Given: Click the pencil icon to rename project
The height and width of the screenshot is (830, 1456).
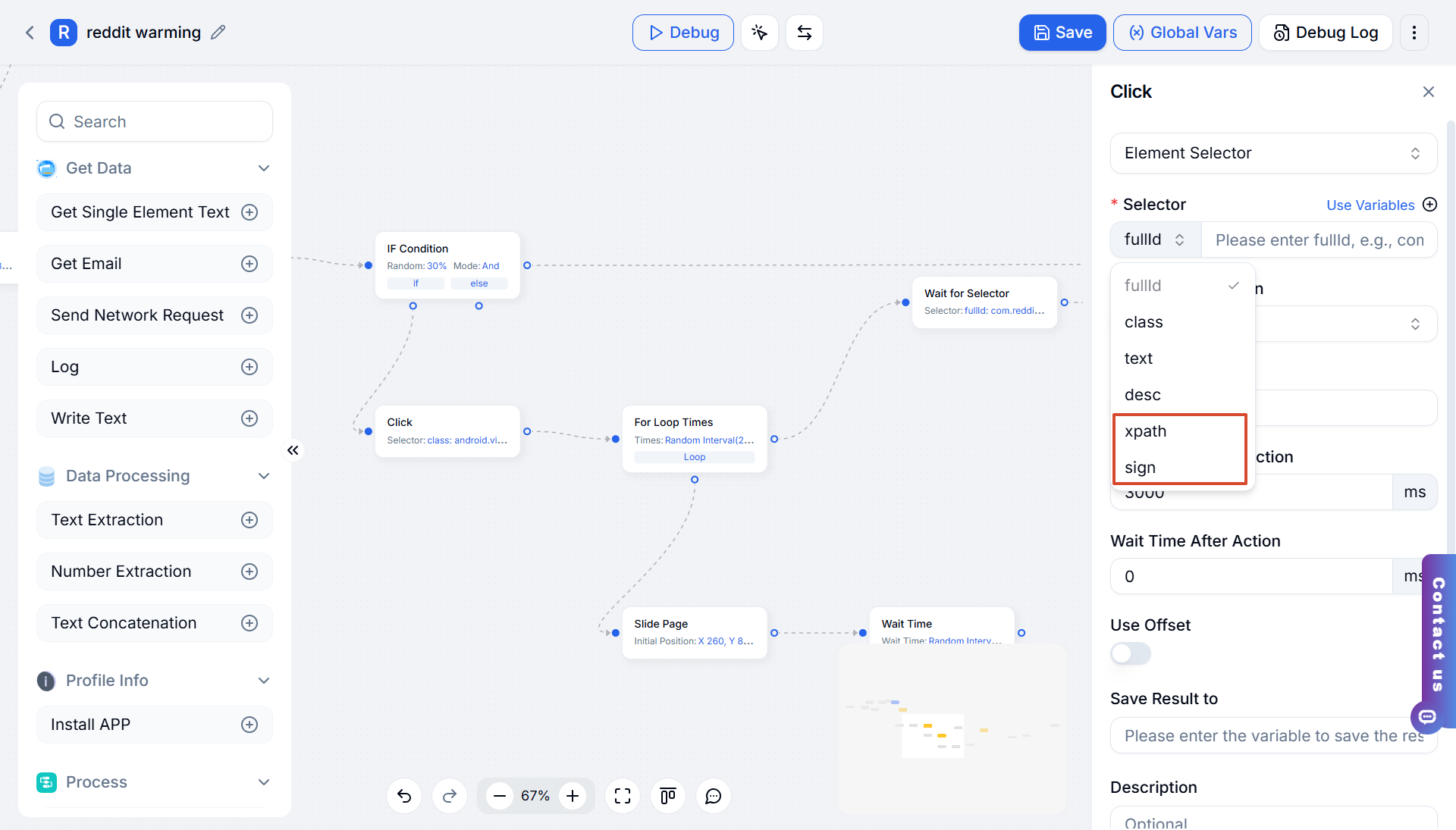Looking at the screenshot, I should point(218,33).
